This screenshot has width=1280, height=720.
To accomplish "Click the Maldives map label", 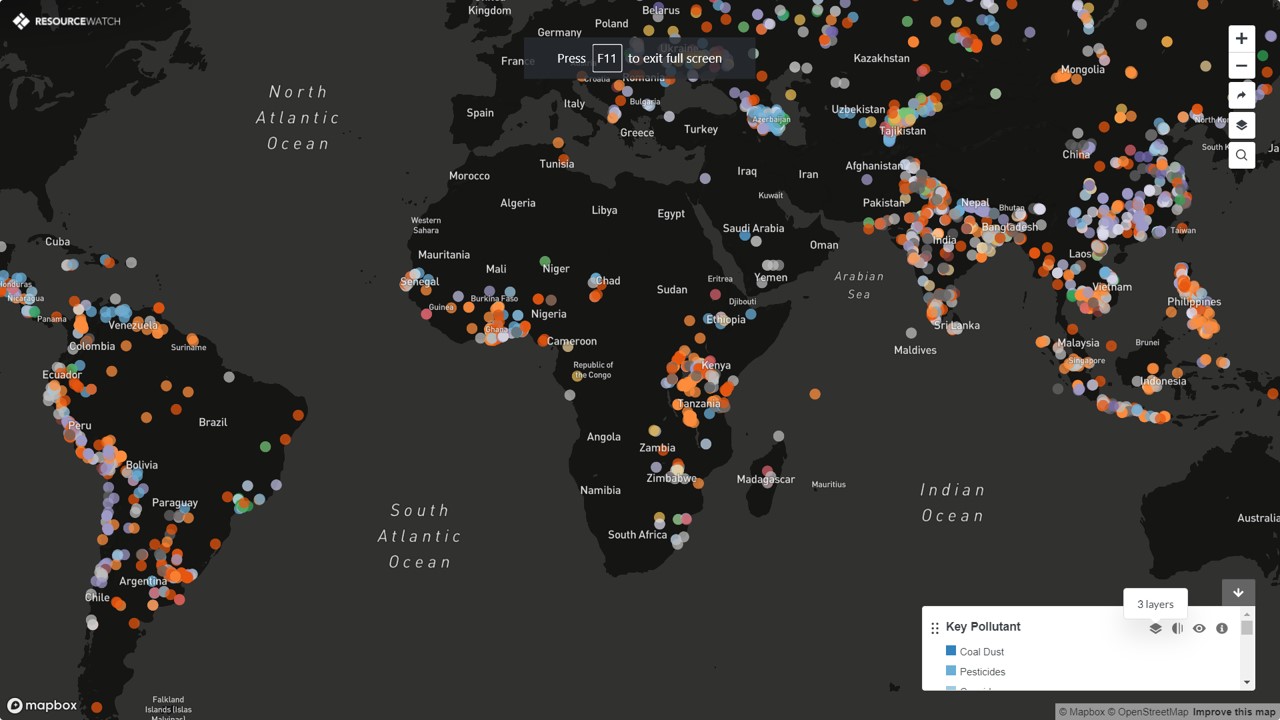I will point(915,350).
